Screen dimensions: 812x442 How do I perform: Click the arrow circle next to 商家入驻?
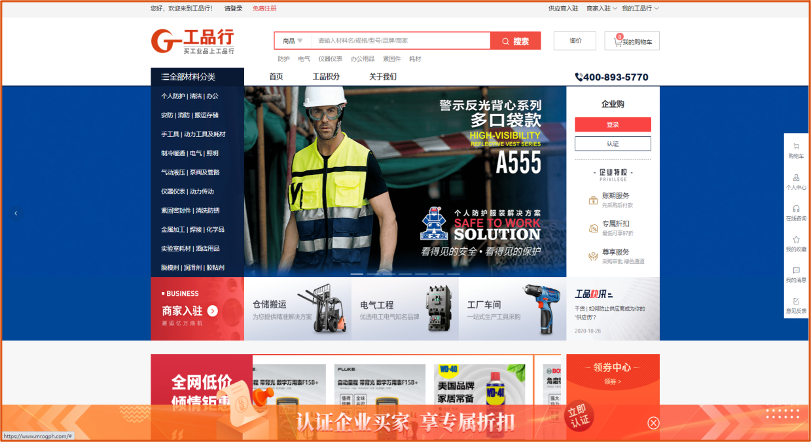[x=212, y=311]
